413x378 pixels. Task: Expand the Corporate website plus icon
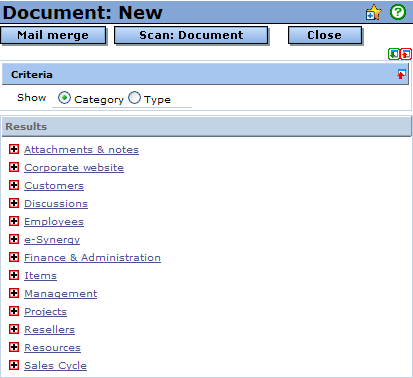pos(14,167)
